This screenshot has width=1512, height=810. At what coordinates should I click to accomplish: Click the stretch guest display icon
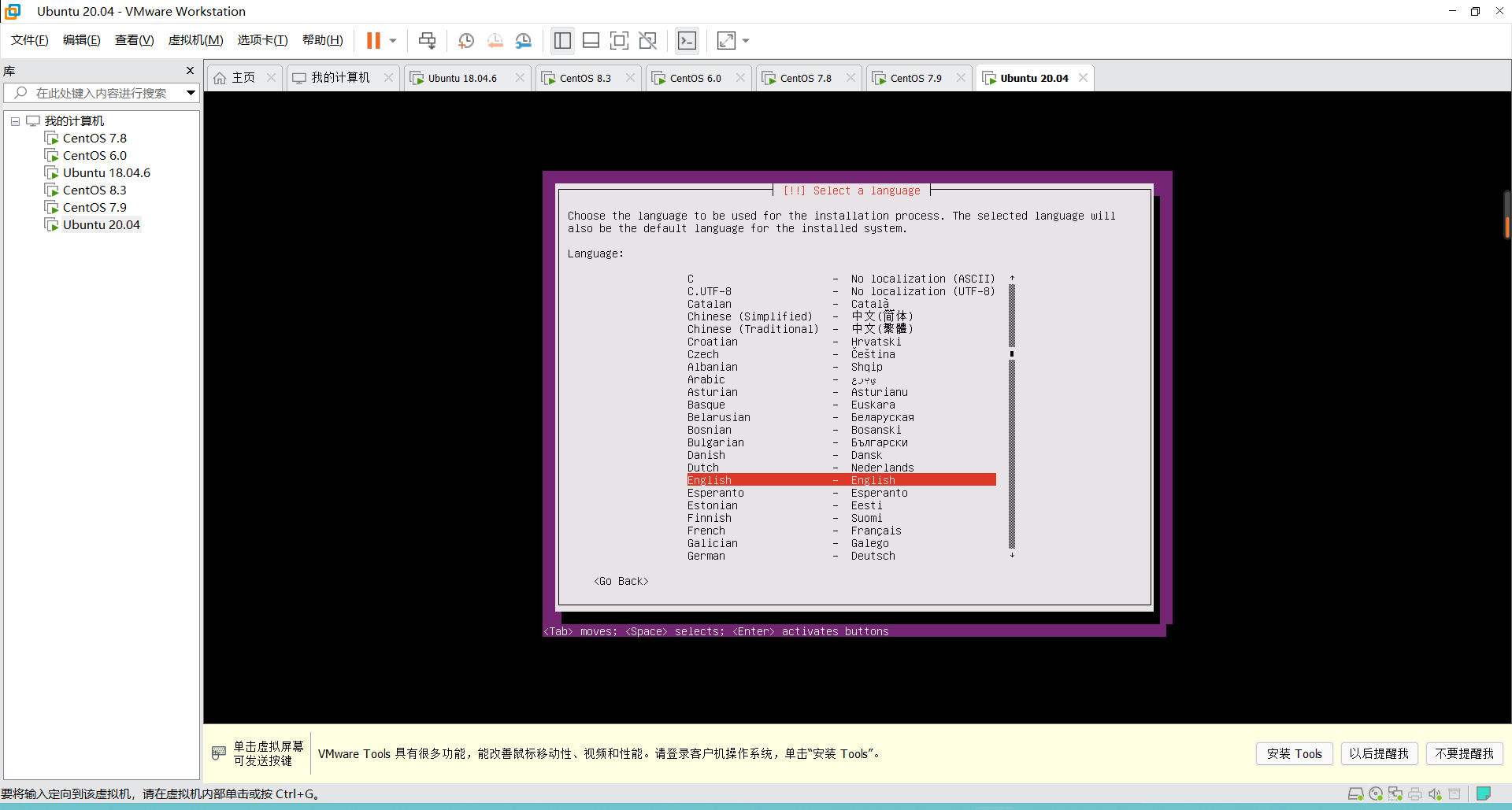(726, 40)
